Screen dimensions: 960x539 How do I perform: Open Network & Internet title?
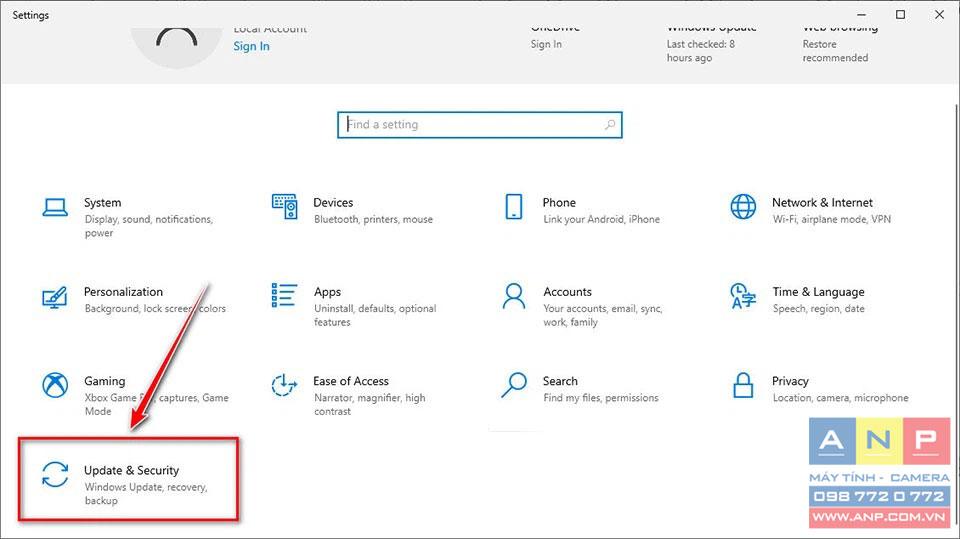(x=822, y=203)
